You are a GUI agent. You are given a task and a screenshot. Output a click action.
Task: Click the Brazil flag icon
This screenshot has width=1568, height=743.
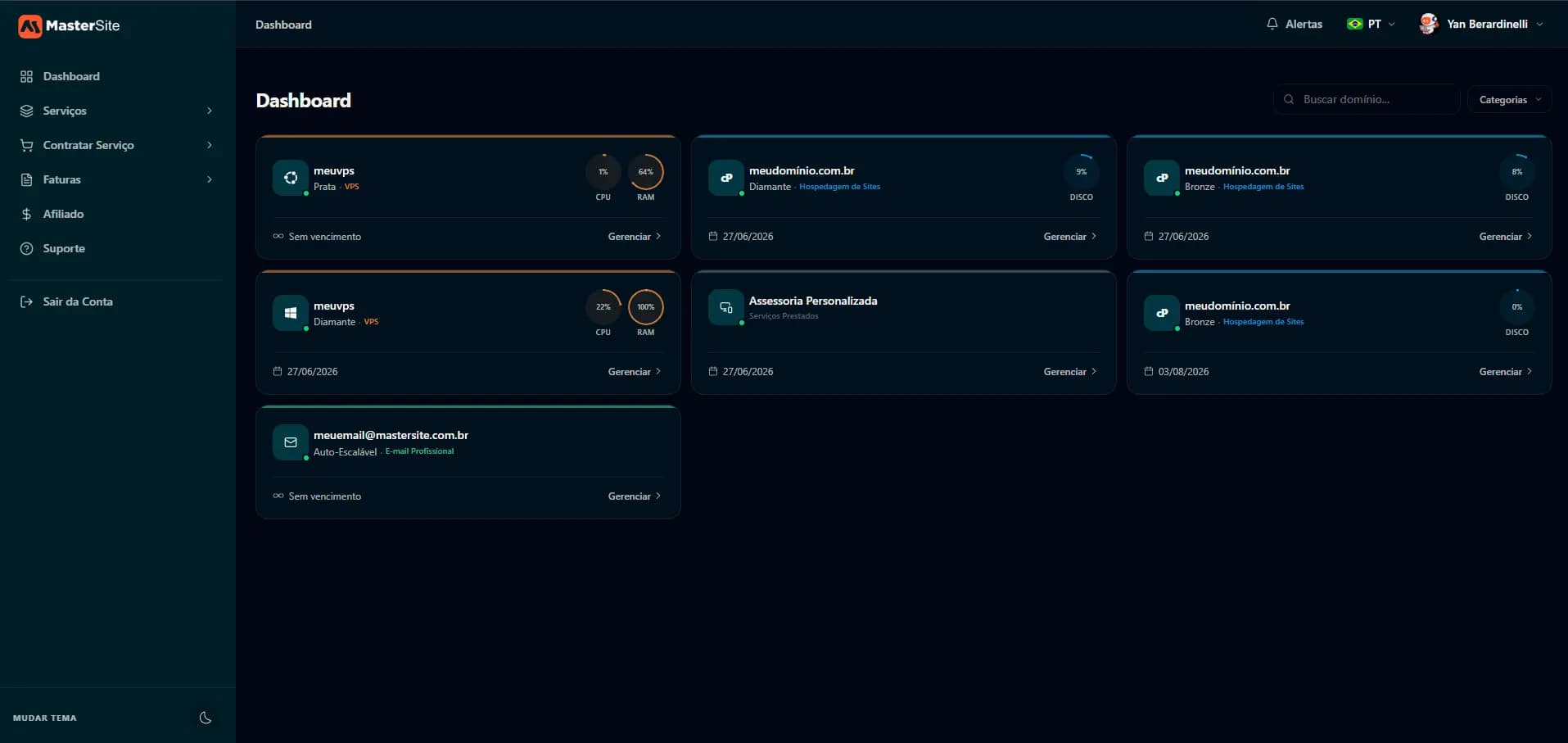point(1354,24)
